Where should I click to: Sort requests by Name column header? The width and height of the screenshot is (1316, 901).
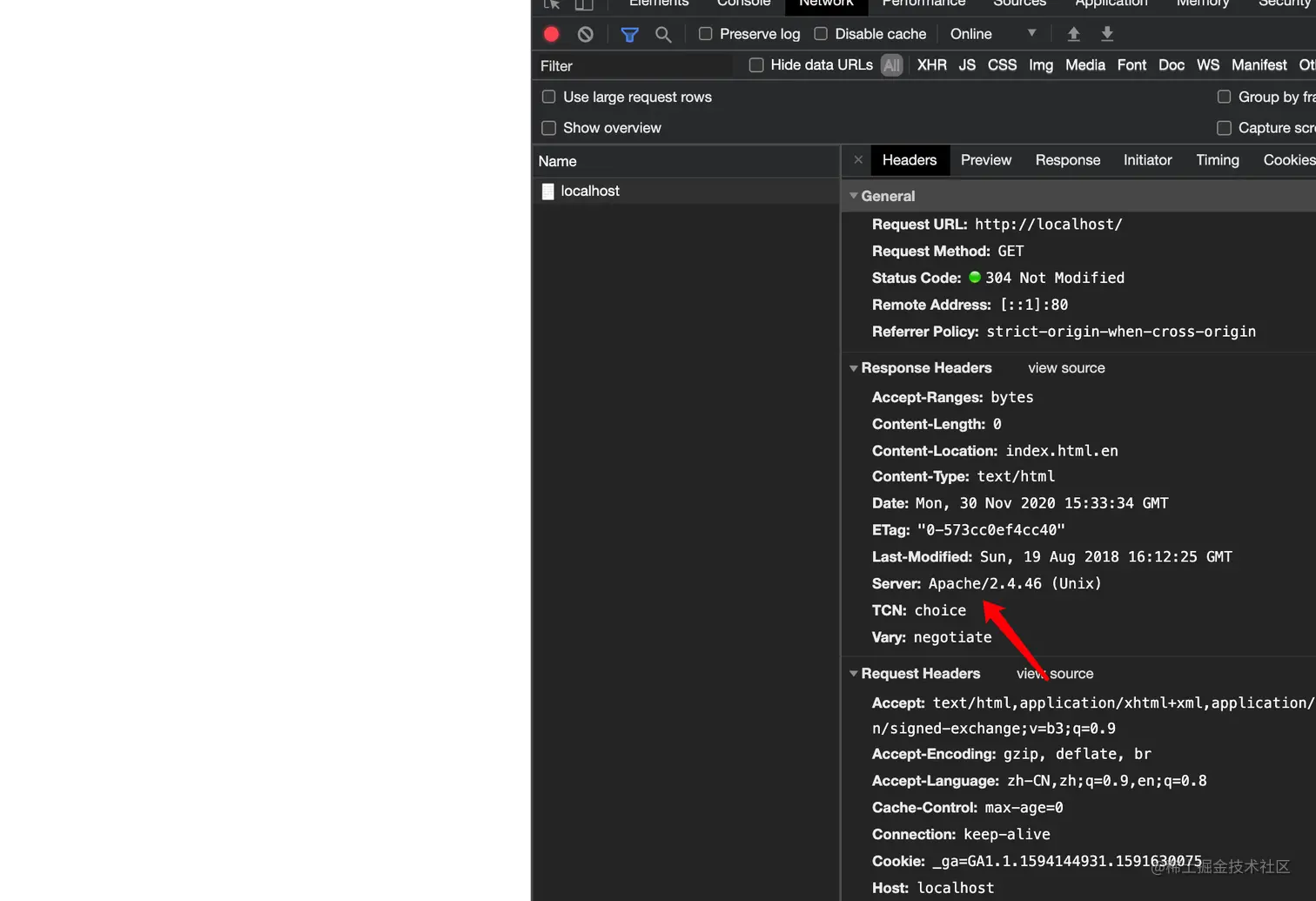click(686, 161)
